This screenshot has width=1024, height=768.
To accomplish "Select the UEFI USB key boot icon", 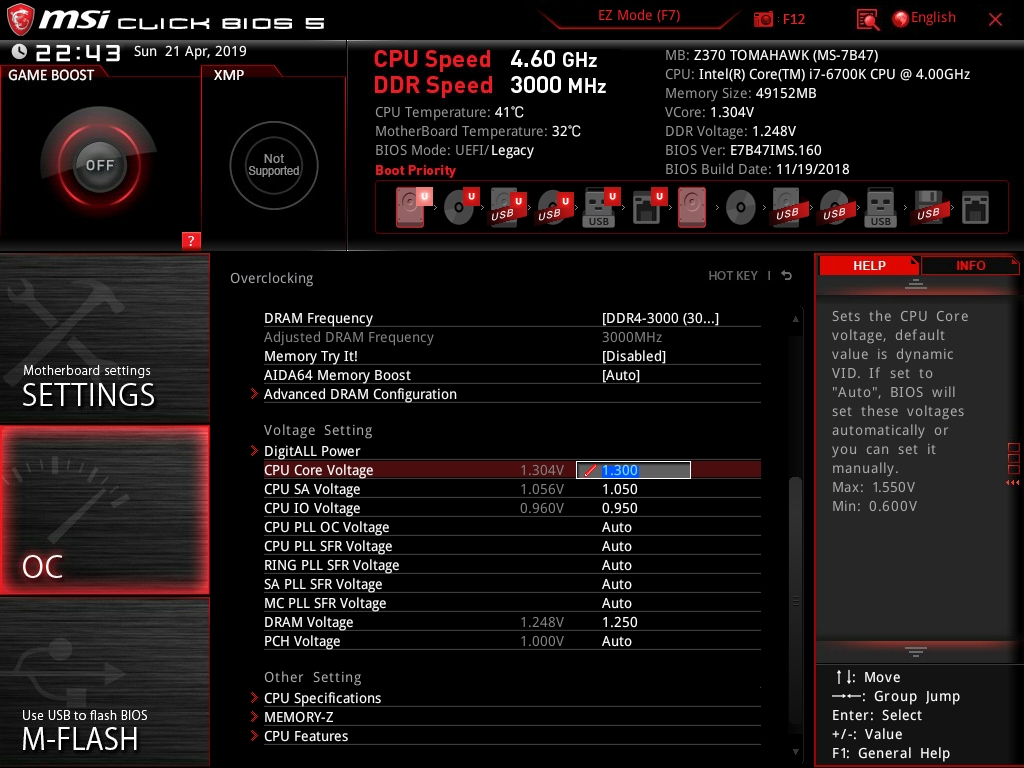I will click(601, 207).
